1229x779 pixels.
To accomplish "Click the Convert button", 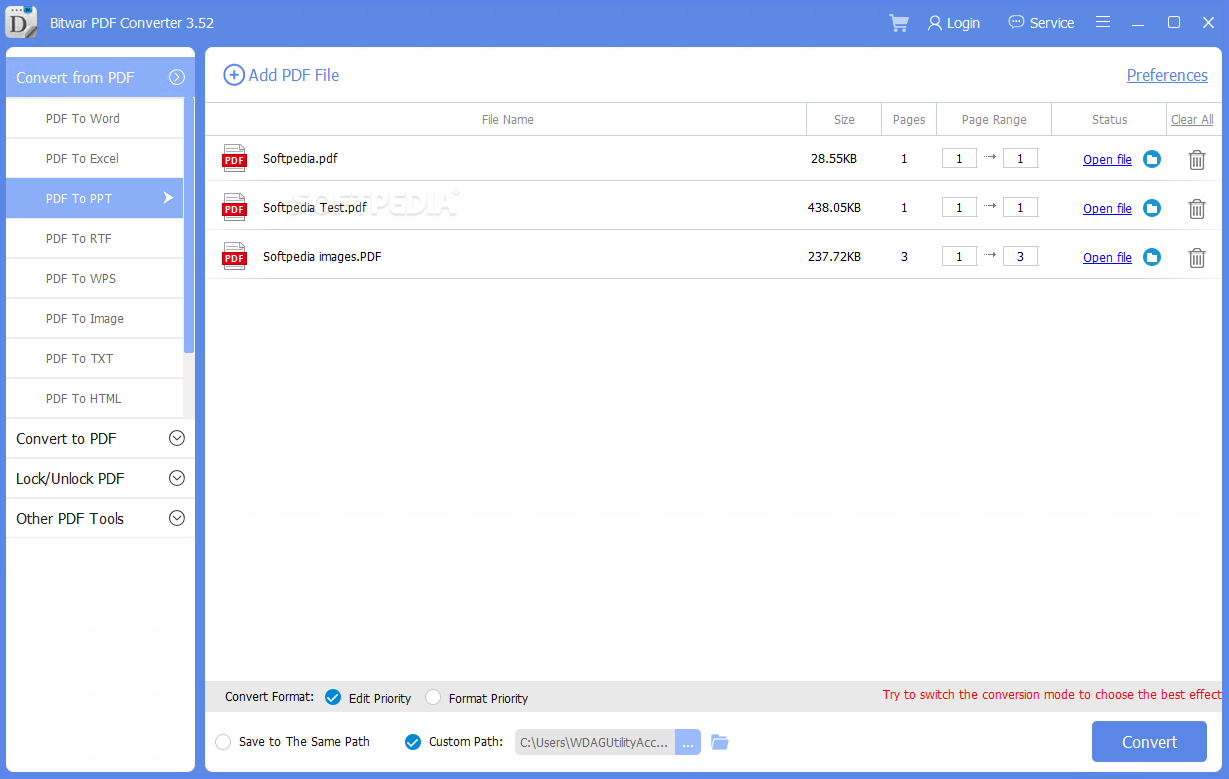I will [x=1149, y=742].
